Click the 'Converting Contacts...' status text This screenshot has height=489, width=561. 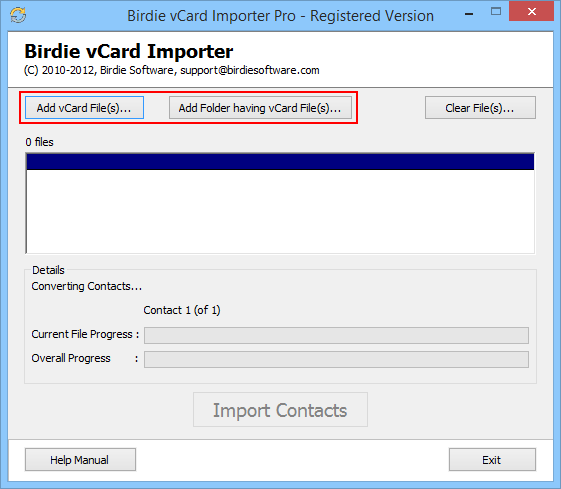87,286
